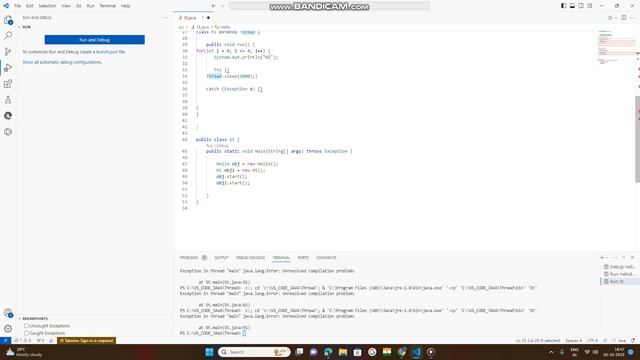Image resolution: width=640 pixels, height=360 pixels.
Task: Close the unsaved St.java tab dot
Action: (x=208, y=18)
